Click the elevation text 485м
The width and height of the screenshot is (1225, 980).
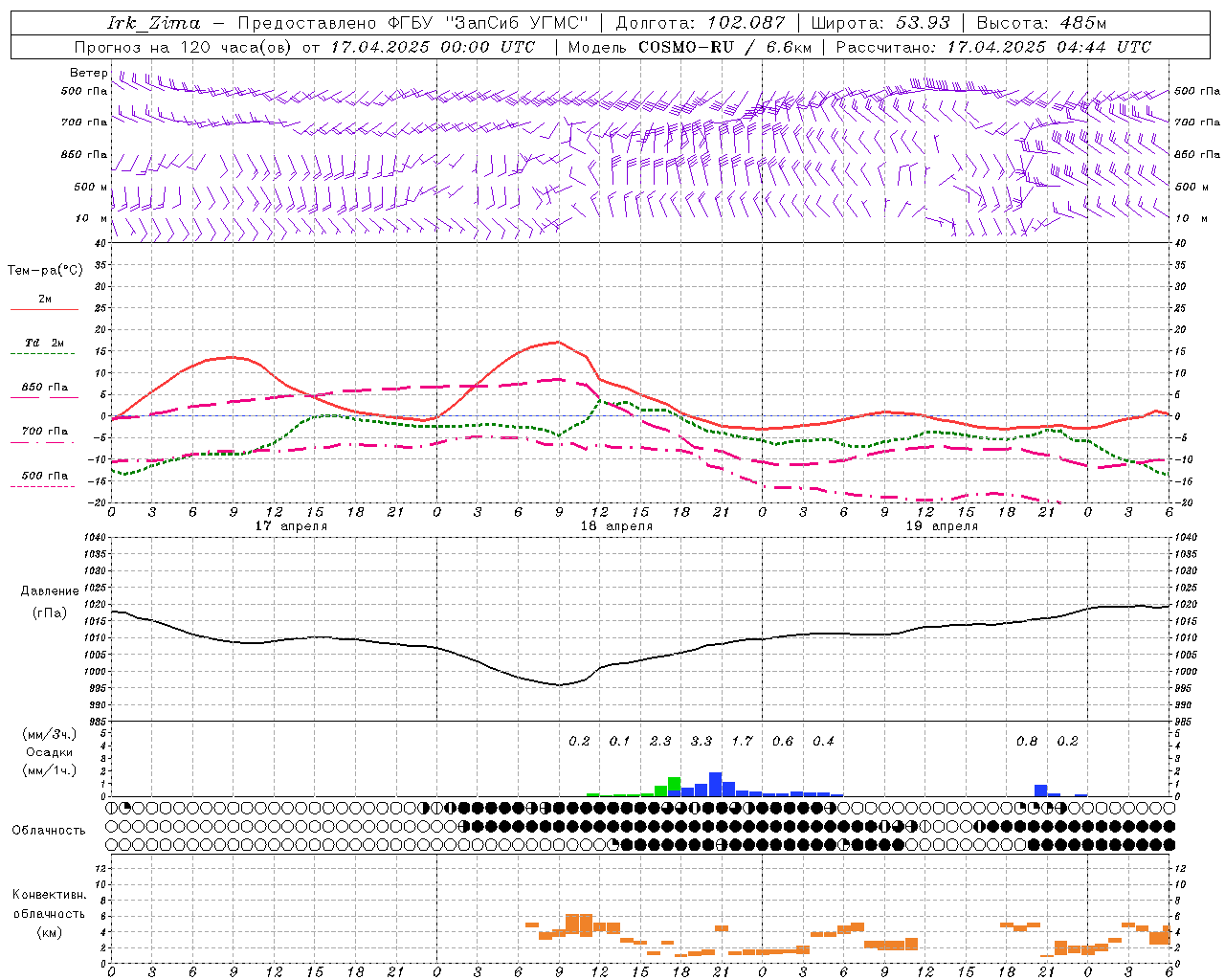pyautogui.click(x=1083, y=23)
